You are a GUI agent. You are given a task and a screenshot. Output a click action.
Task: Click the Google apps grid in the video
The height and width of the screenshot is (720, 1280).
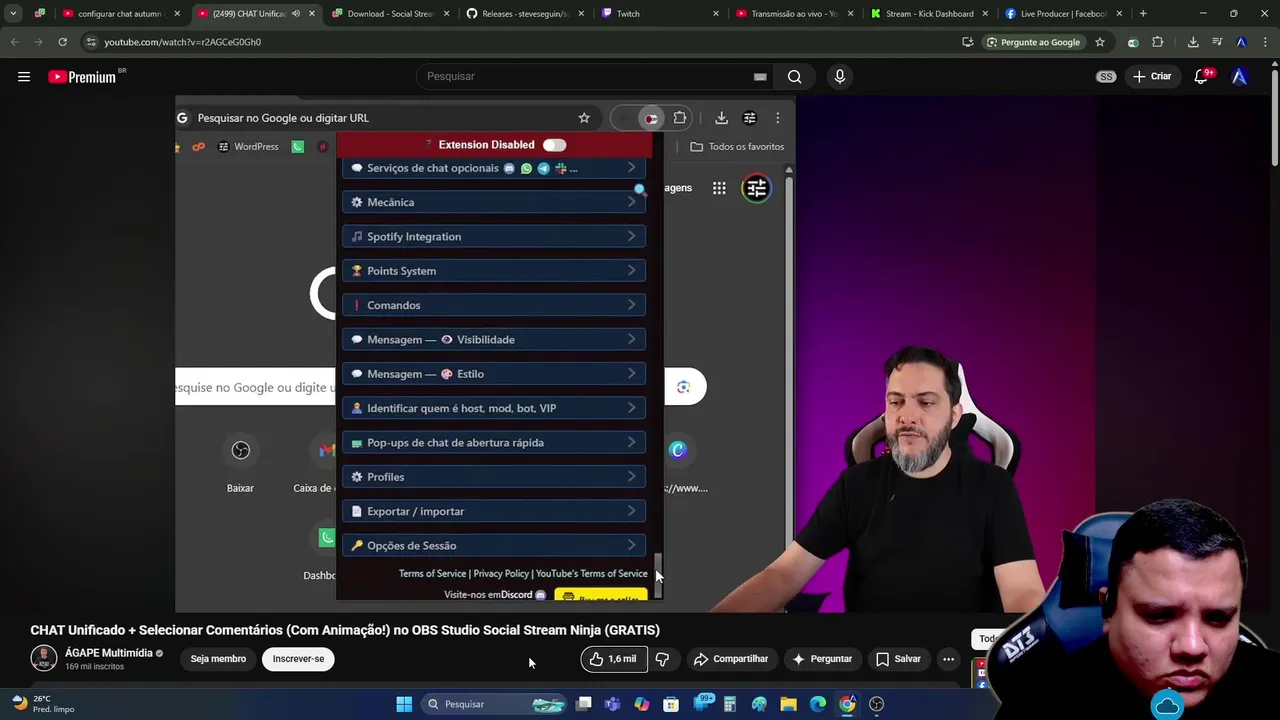(719, 188)
